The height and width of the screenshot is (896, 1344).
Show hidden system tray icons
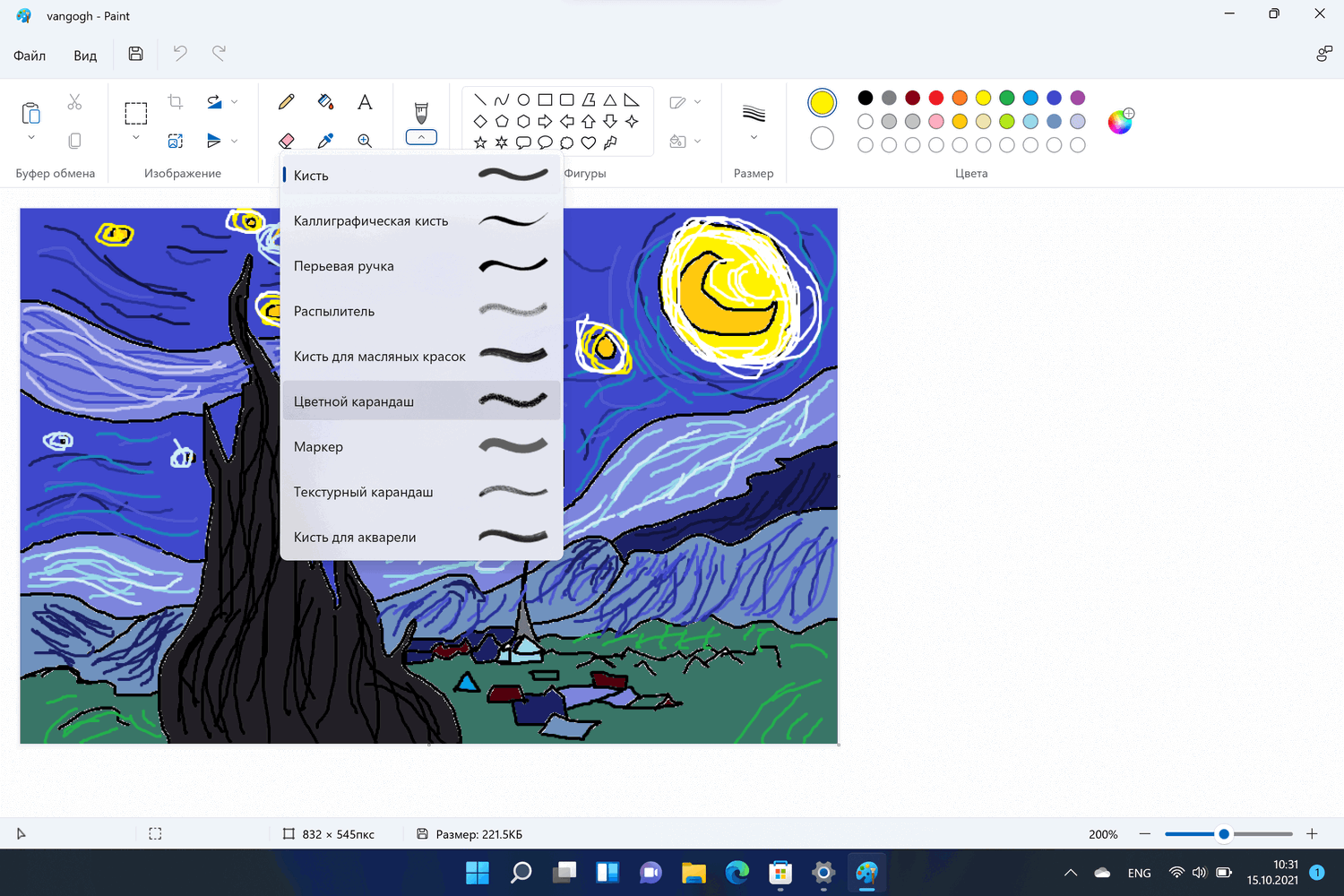pos(1071,873)
